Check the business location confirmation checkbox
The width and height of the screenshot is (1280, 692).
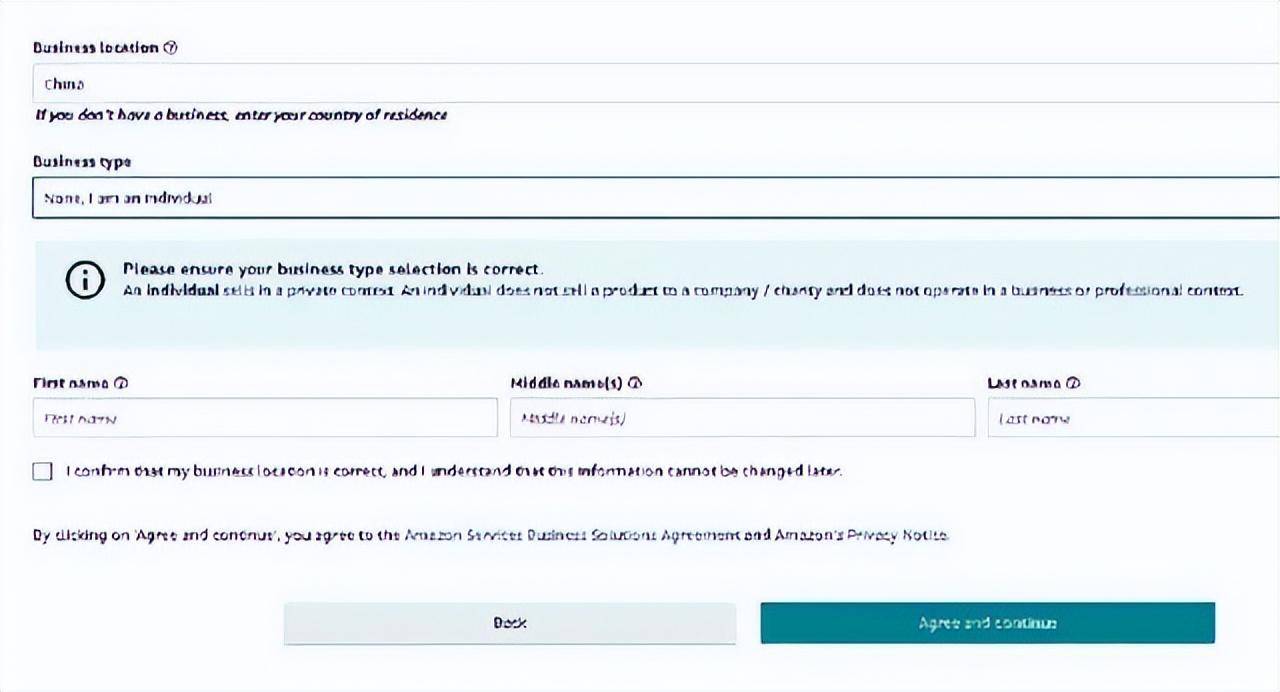click(42, 471)
